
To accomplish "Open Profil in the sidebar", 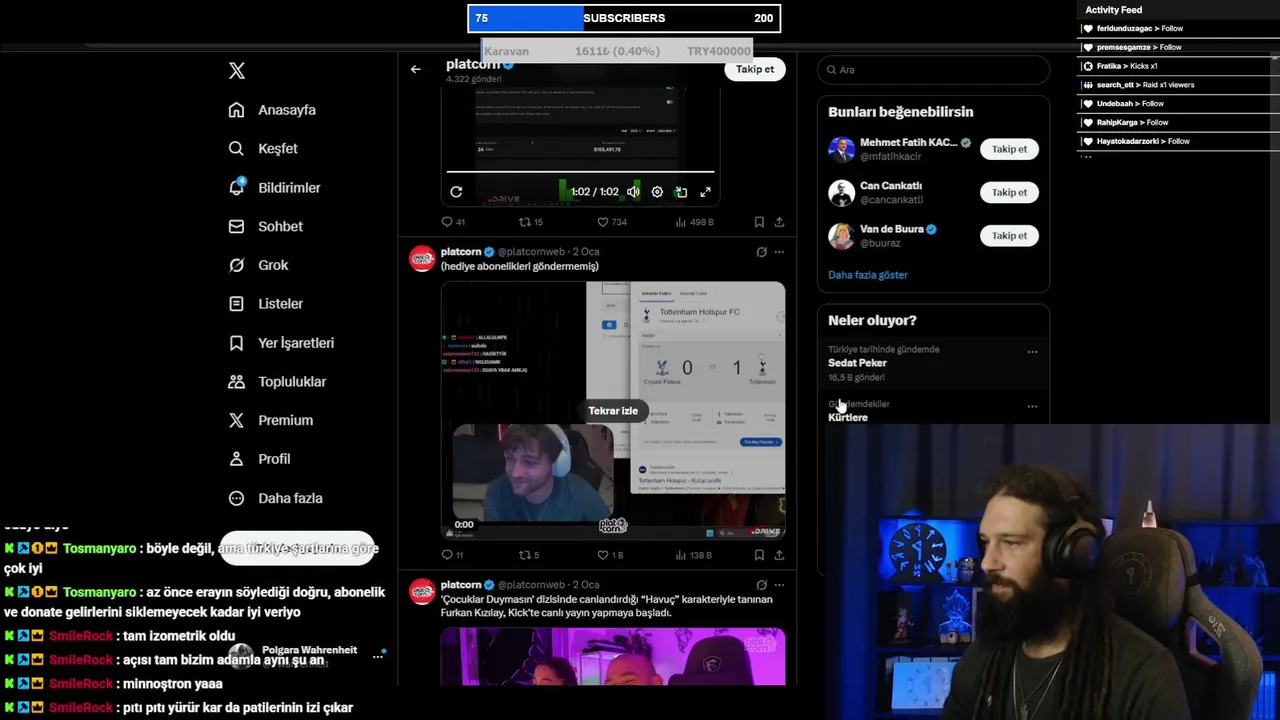I will coord(260,459).
